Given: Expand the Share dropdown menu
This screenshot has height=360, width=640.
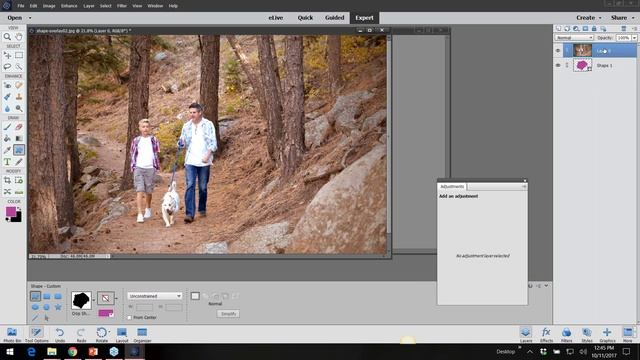Looking at the screenshot, I should 622,18.
